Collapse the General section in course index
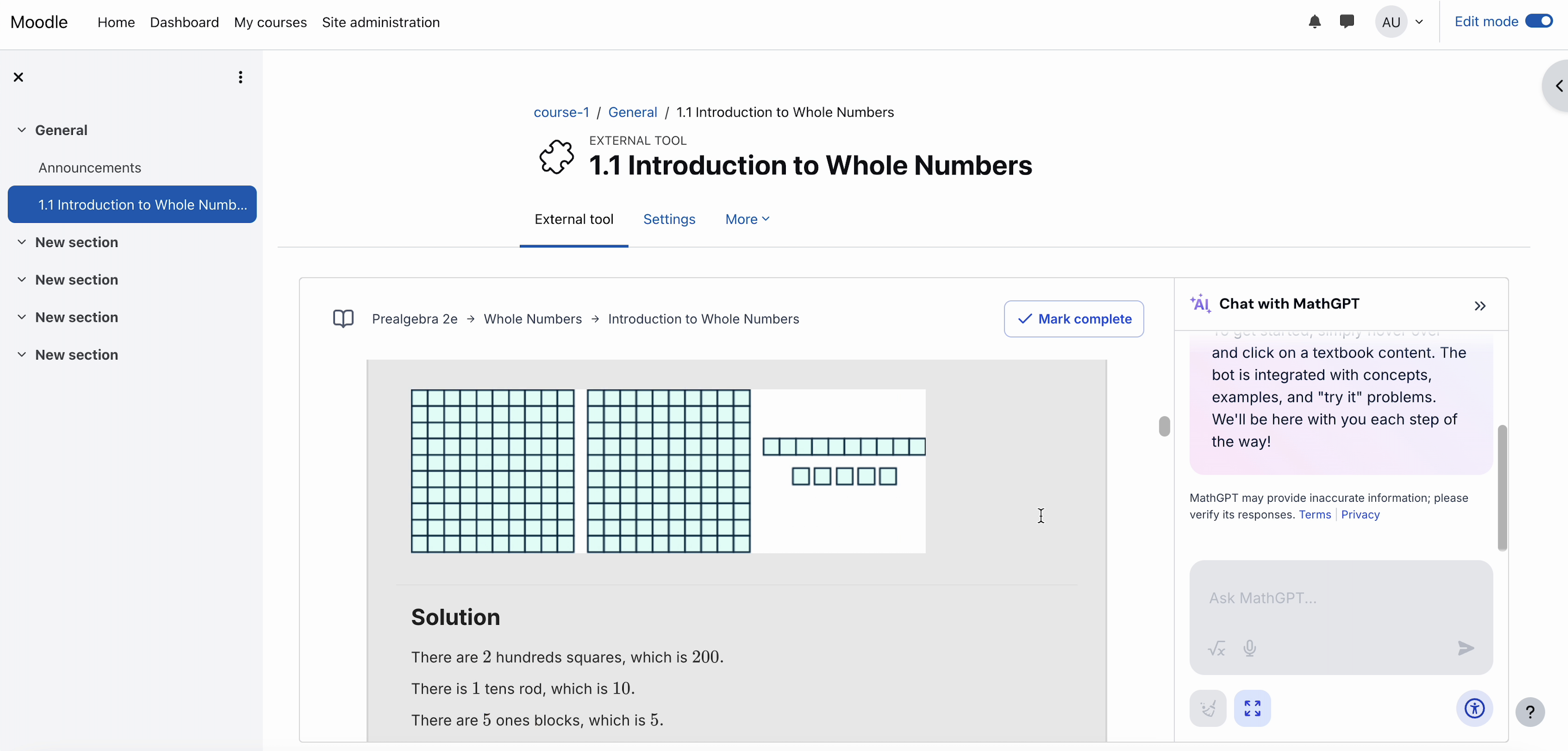1568x751 pixels. pyautogui.click(x=21, y=130)
